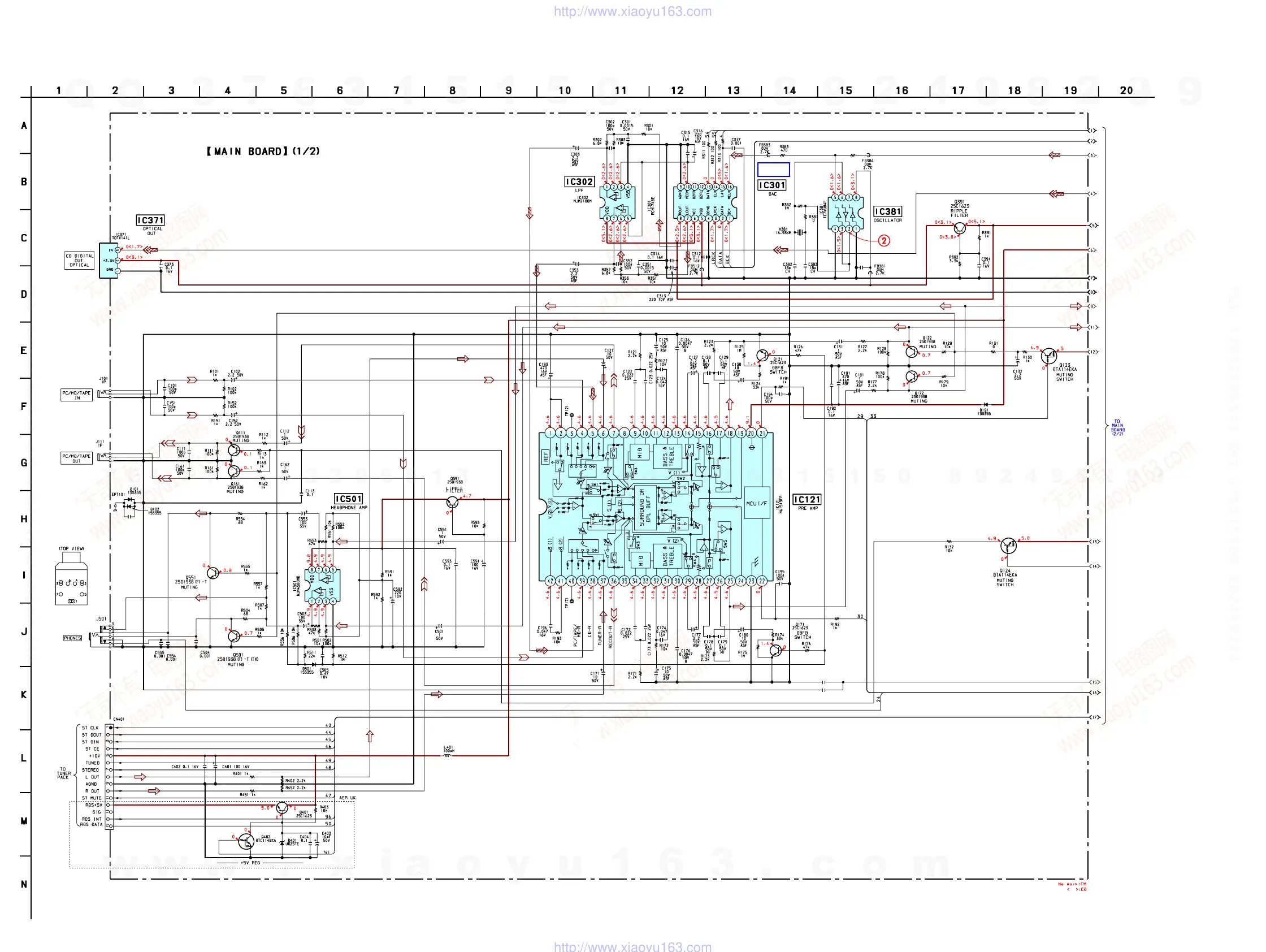
Task: Click the Q591 ripple filter transistor symbol
Action: [452, 502]
